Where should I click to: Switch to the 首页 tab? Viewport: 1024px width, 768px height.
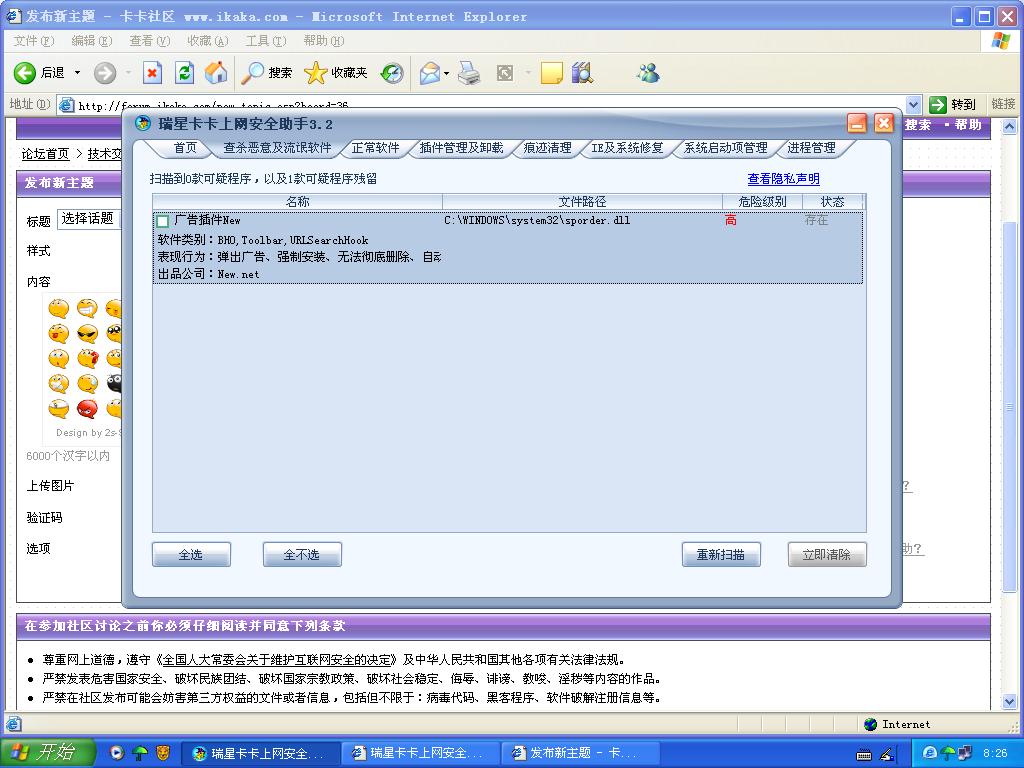click(185, 148)
